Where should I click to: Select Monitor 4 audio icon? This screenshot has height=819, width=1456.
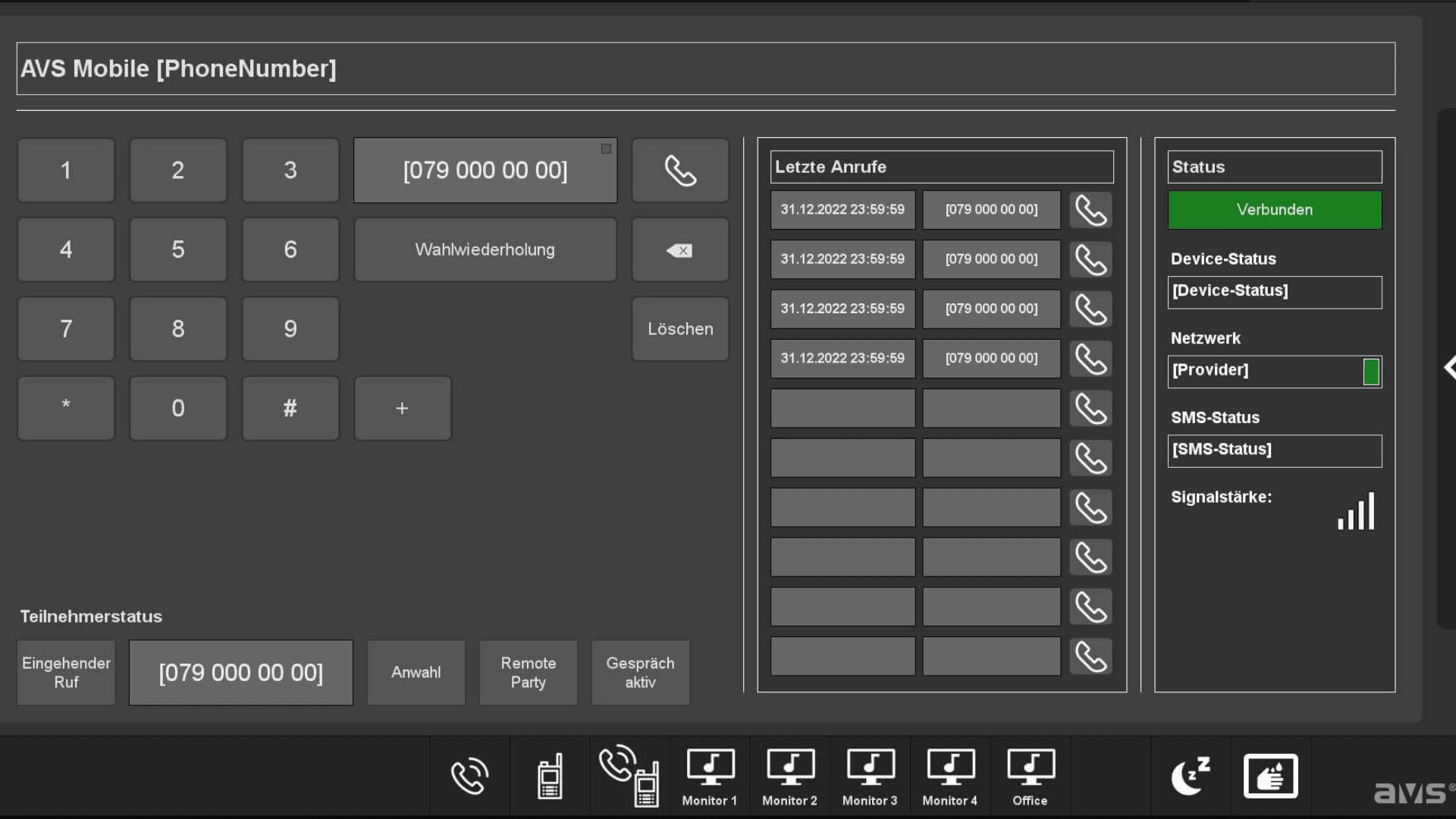(950, 776)
